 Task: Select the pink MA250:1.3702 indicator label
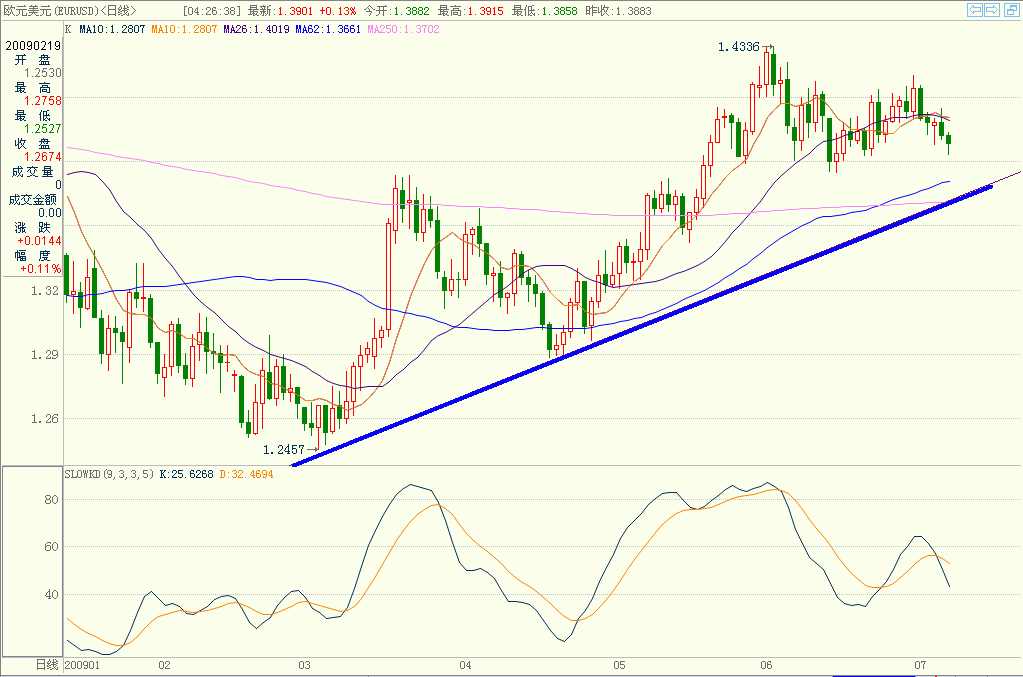(403, 29)
